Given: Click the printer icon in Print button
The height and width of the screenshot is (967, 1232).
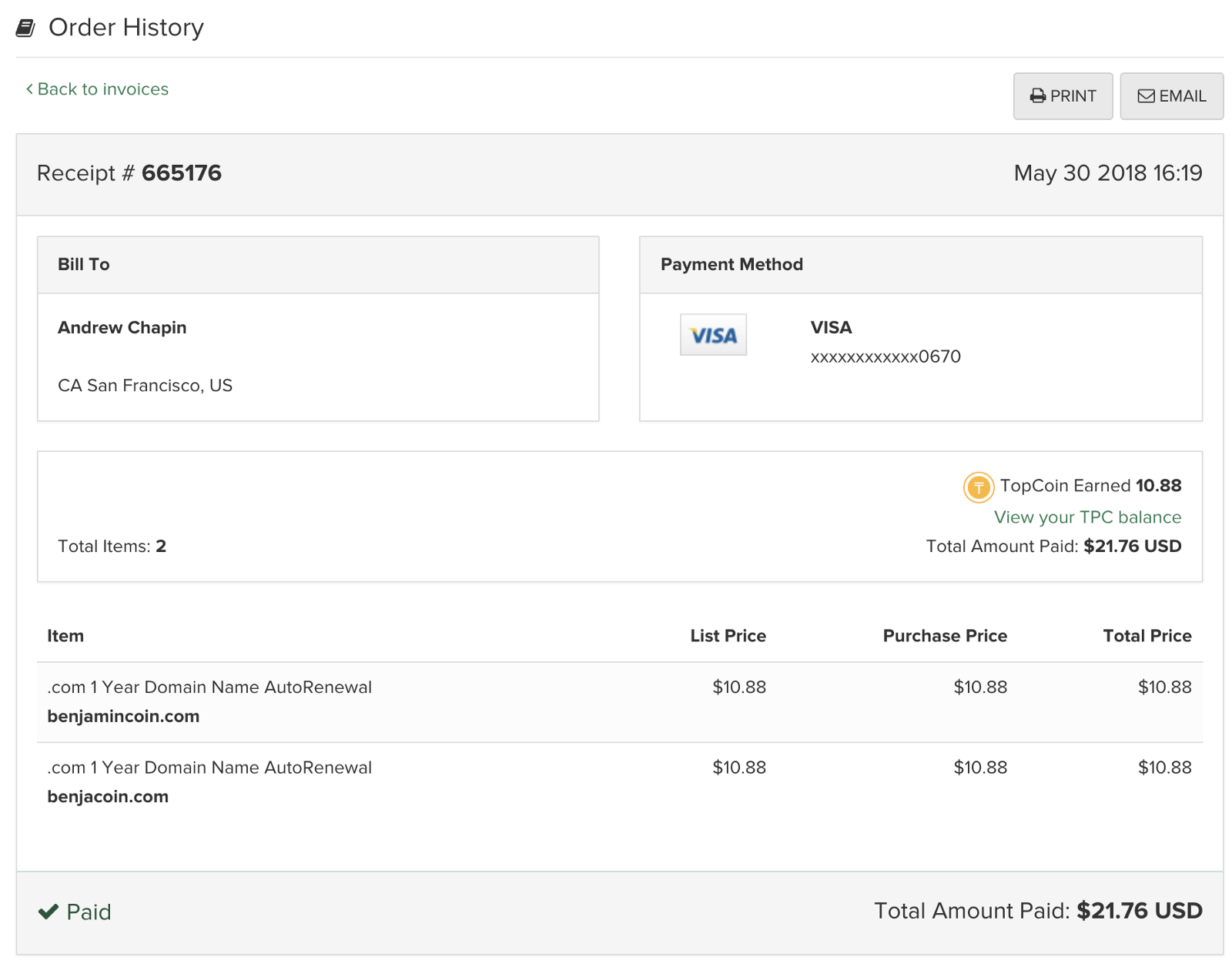Looking at the screenshot, I should 1038,96.
